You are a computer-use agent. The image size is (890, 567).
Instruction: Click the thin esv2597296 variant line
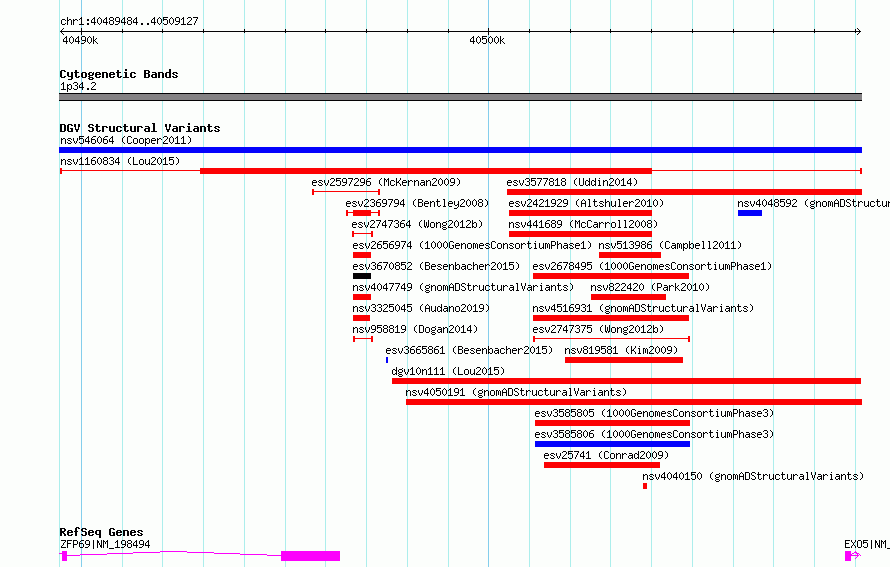pos(346,192)
